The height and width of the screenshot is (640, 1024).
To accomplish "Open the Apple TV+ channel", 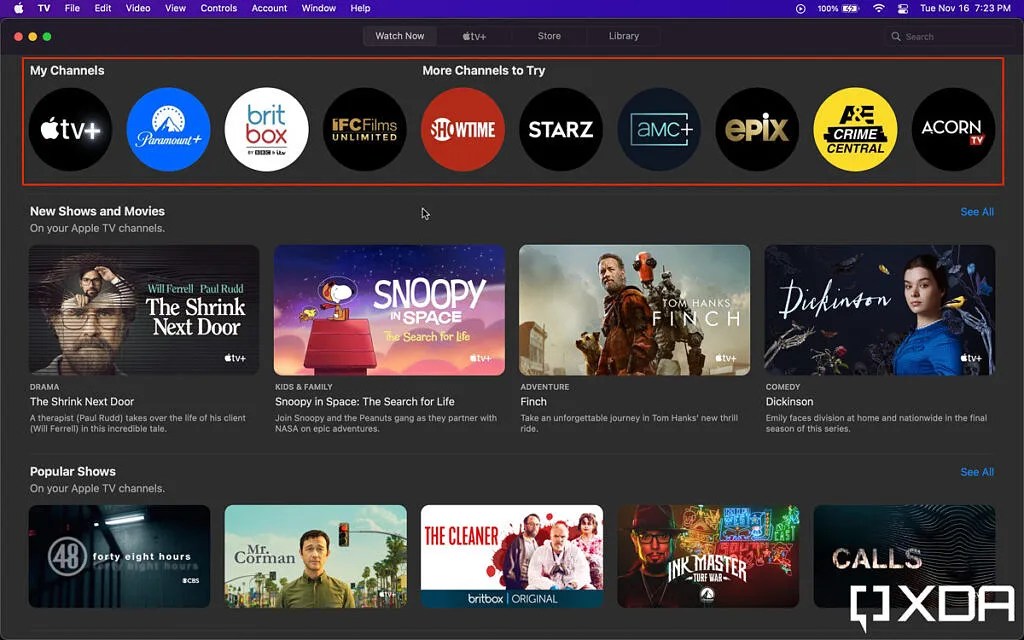I will tap(70, 129).
